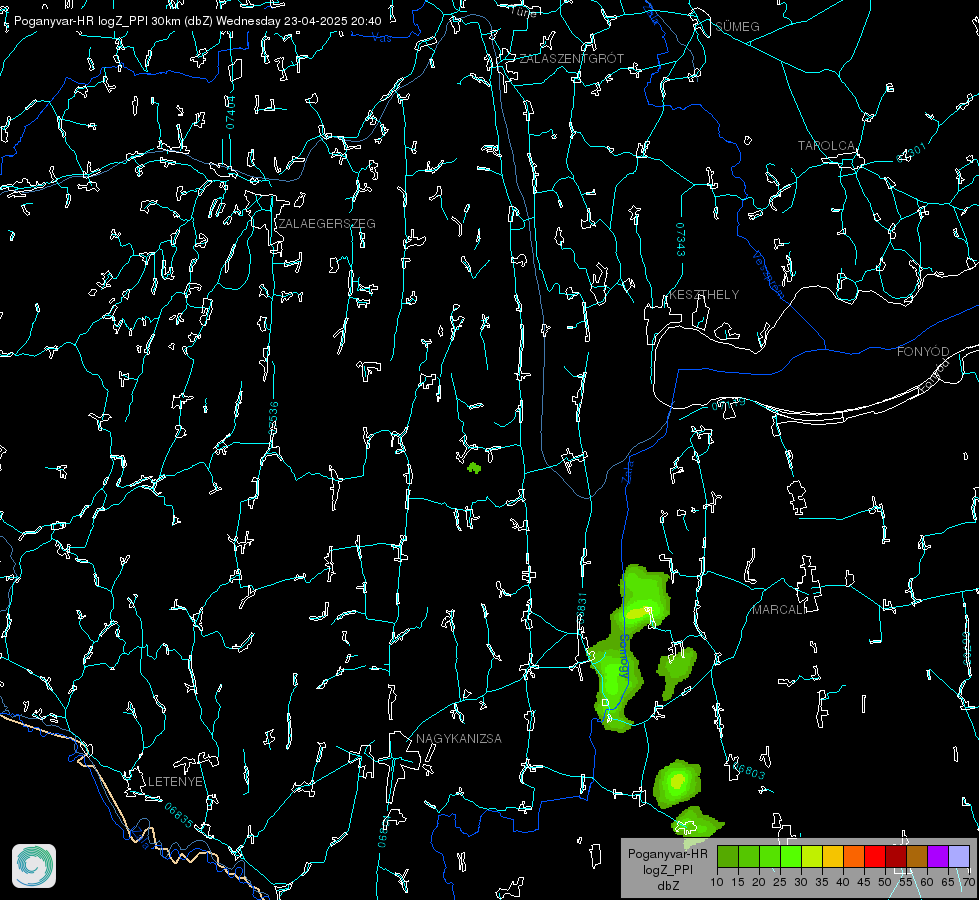979x900 pixels.
Task: Pick the lavender 65–70 dBZ swatch
Action: coord(959,856)
